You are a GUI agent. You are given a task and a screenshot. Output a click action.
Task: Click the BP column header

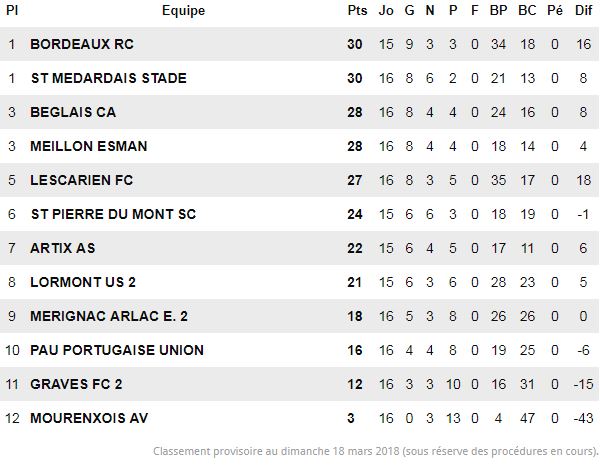pos(499,10)
